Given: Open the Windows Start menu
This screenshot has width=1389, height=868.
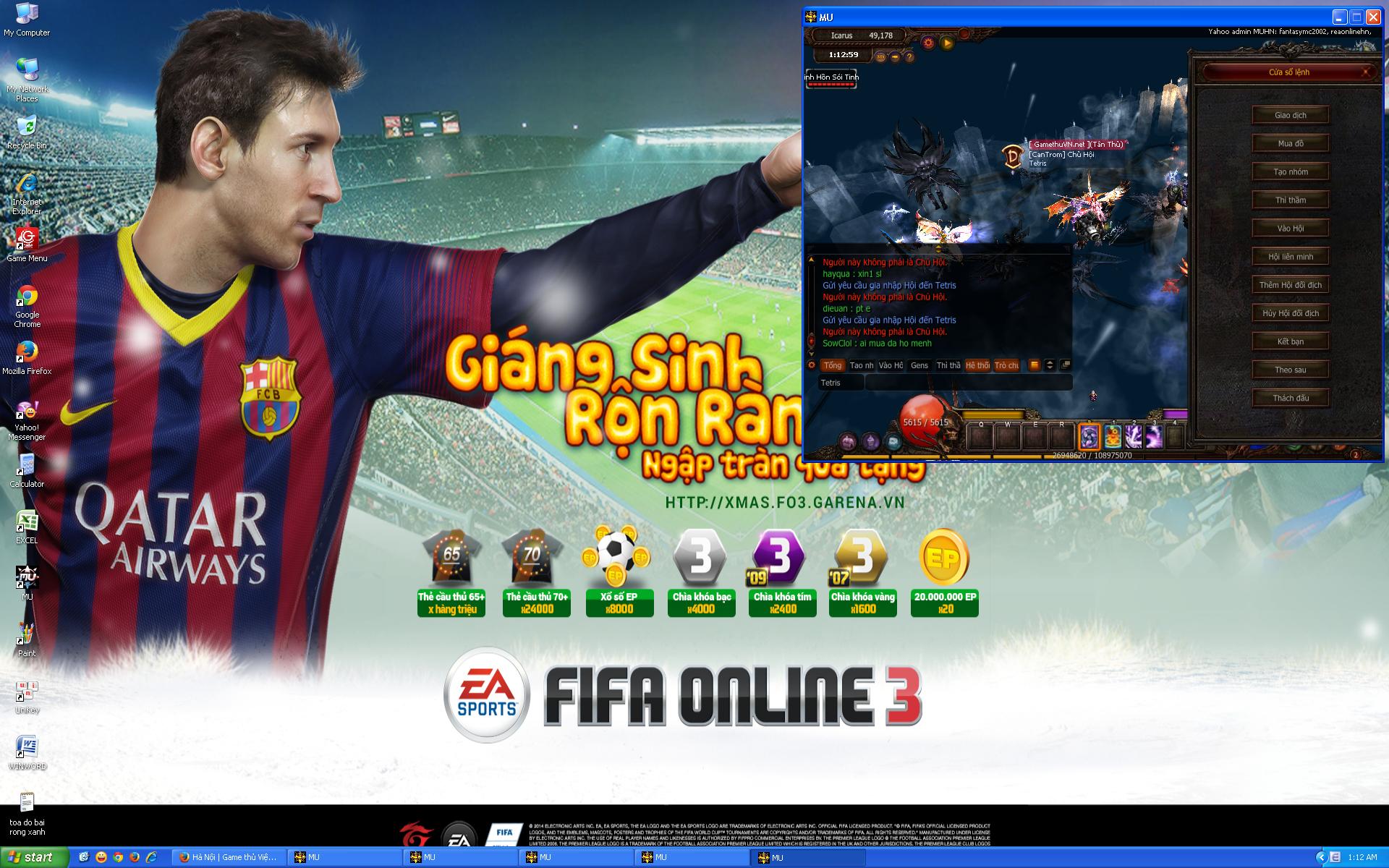Looking at the screenshot, I should 34,857.
